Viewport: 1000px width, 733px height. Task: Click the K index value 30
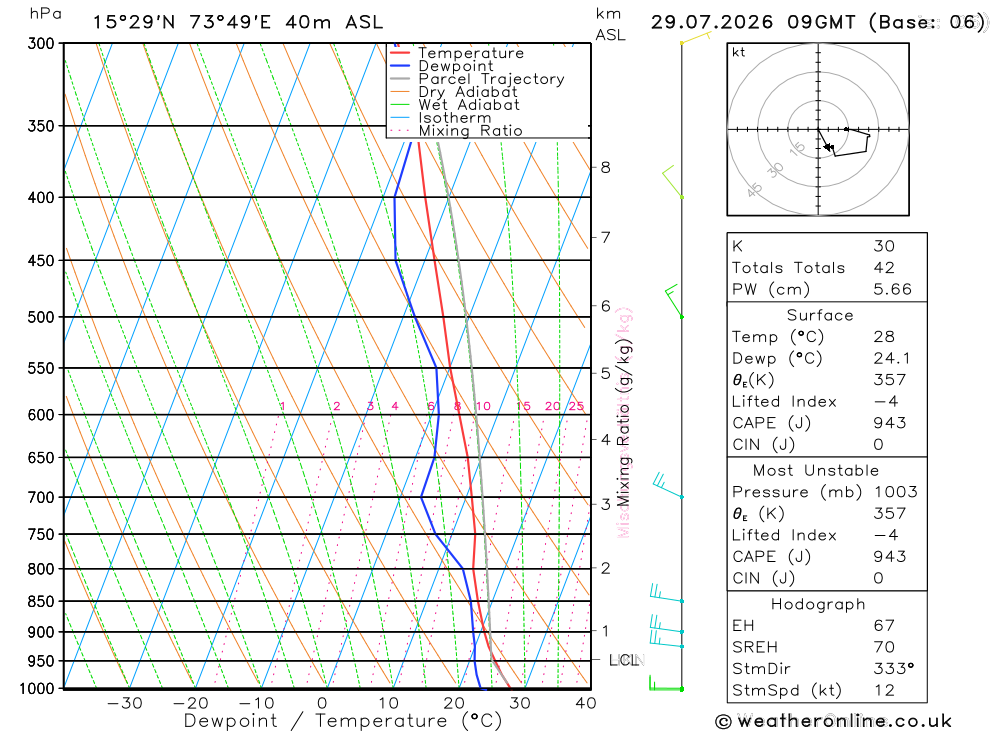[x=884, y=246]
